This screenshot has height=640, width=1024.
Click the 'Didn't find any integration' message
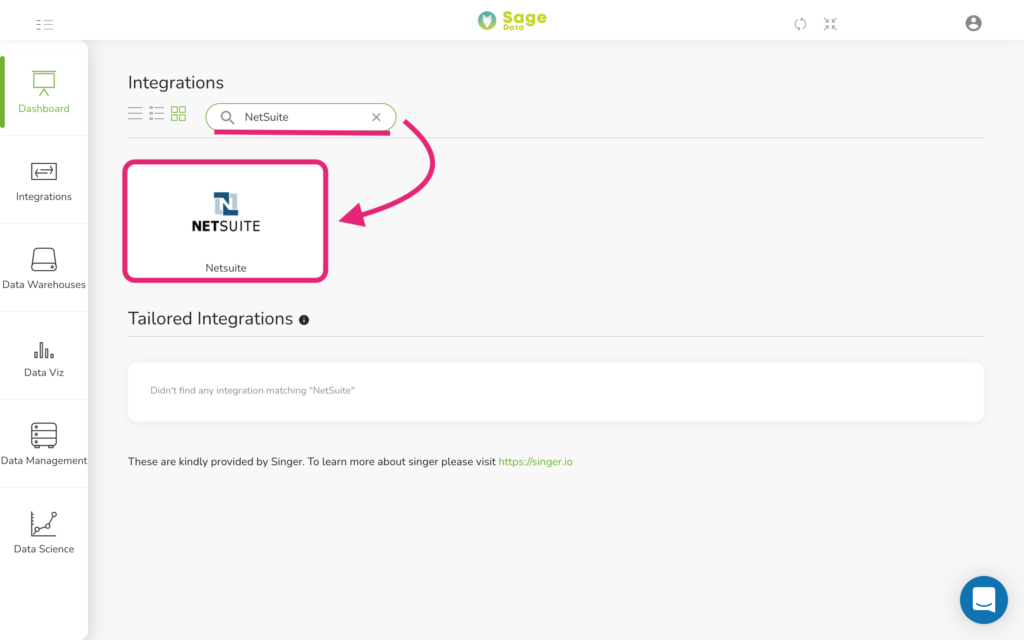pyautogui.click(x=252, y=391)
